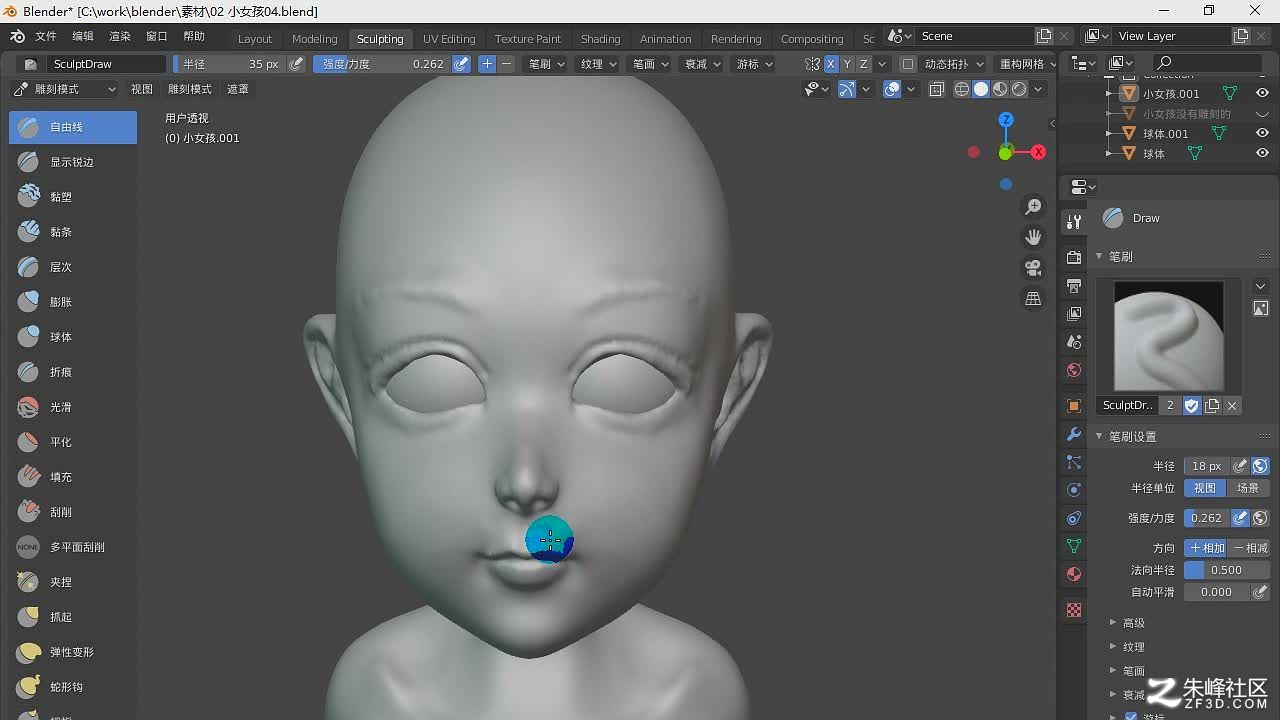Toggle visibility of 球体 in outliner
1280x720 pixels.
point(1262,153)
